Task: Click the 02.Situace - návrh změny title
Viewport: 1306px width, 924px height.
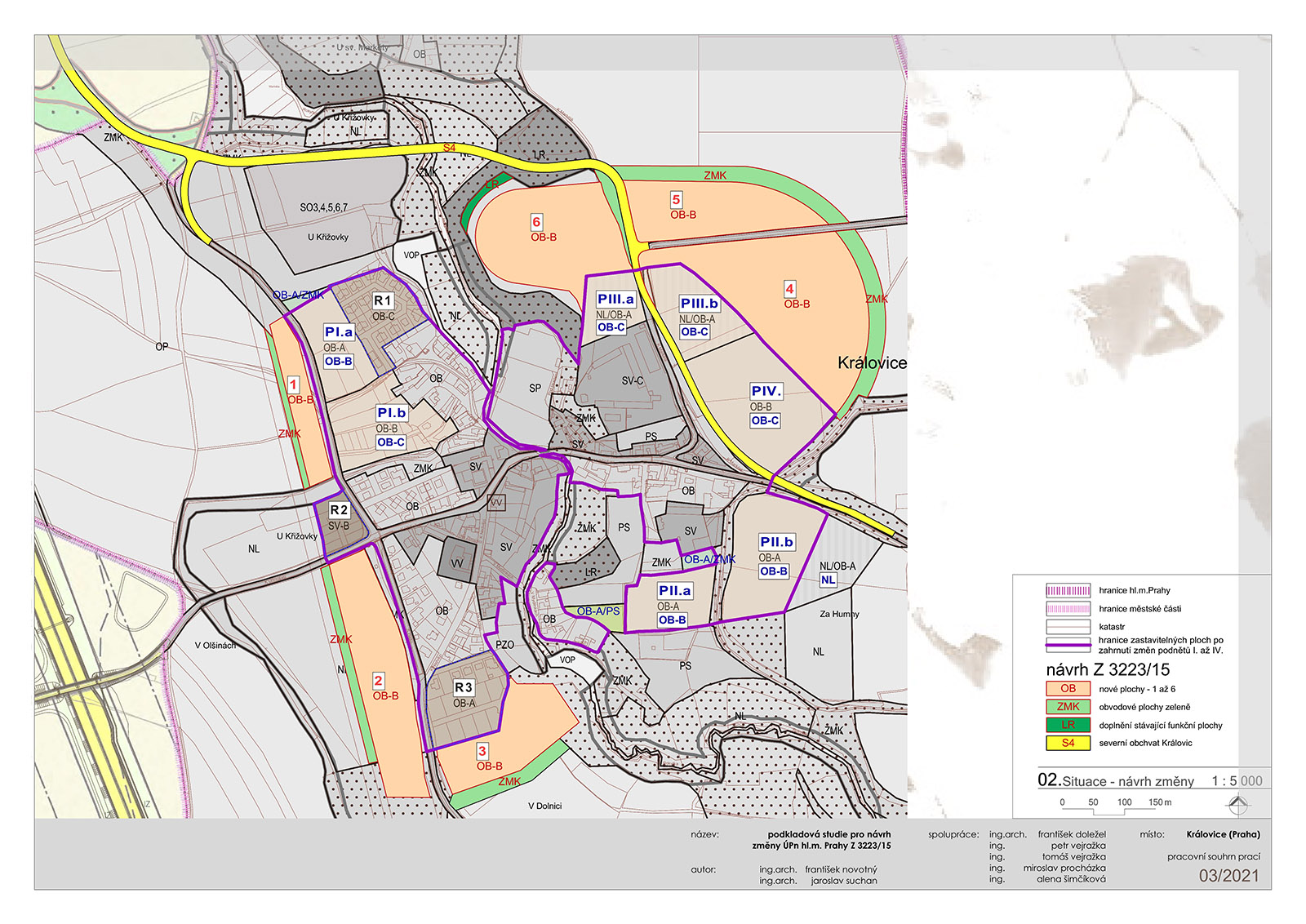Action: (1116, 780)
